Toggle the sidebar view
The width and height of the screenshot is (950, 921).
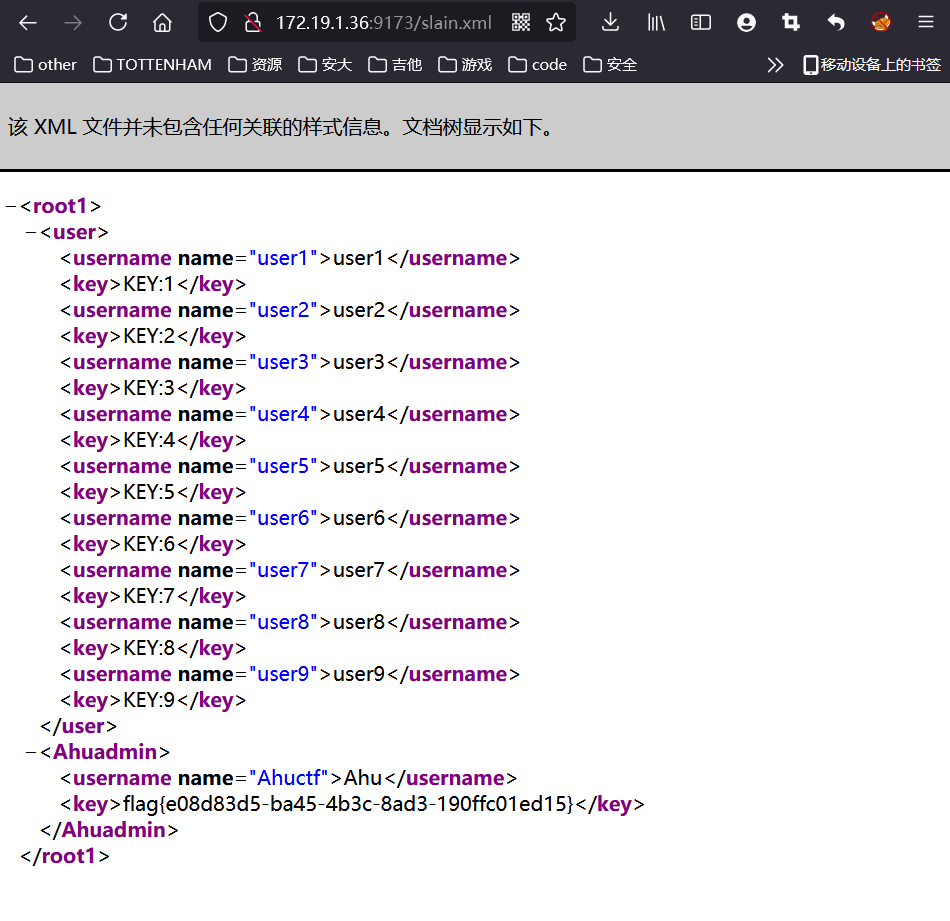700,23
